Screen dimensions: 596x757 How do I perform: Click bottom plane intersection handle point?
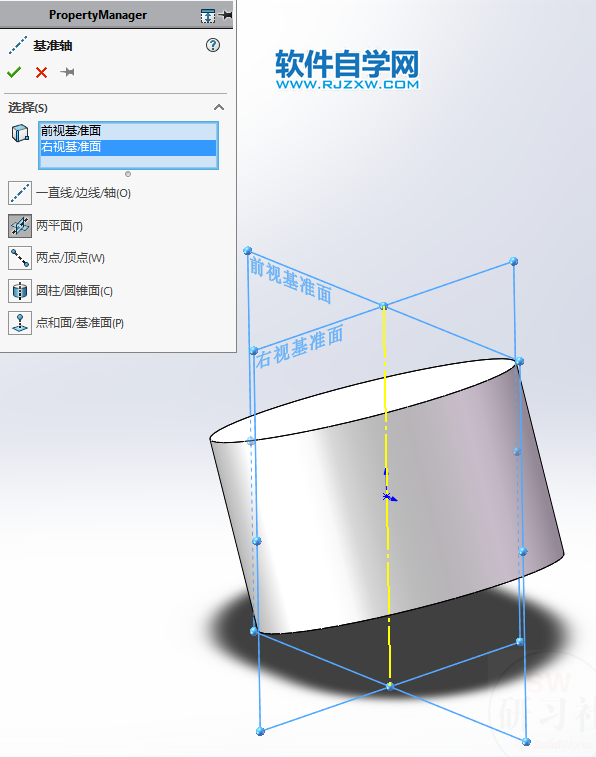click(x=390, y=686)
